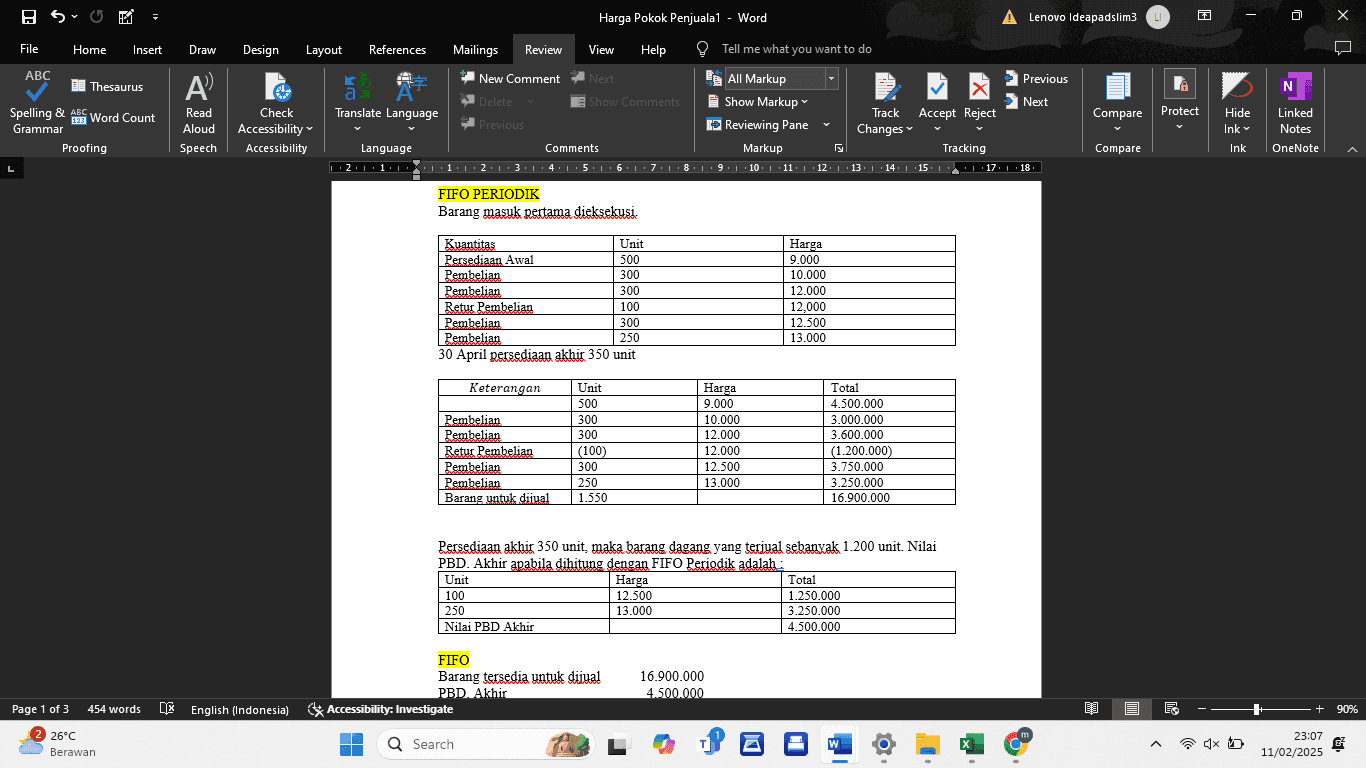The image size is (1366, 768).
Task: Click the account avatar in title bar
Action: point(1158,16)
